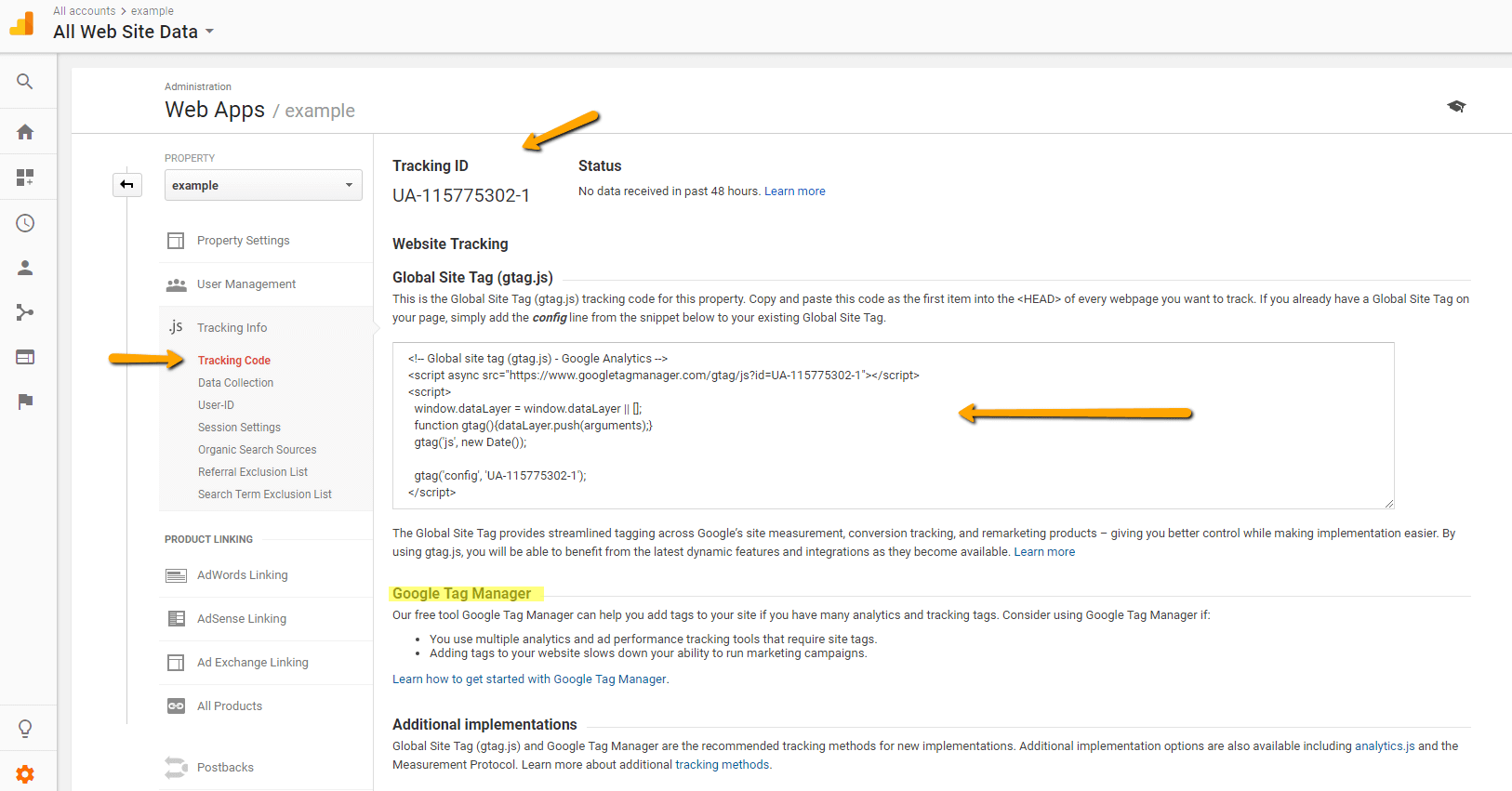Open All Products menu item
Screen dimensions: 1512x791
pos(230,706)
